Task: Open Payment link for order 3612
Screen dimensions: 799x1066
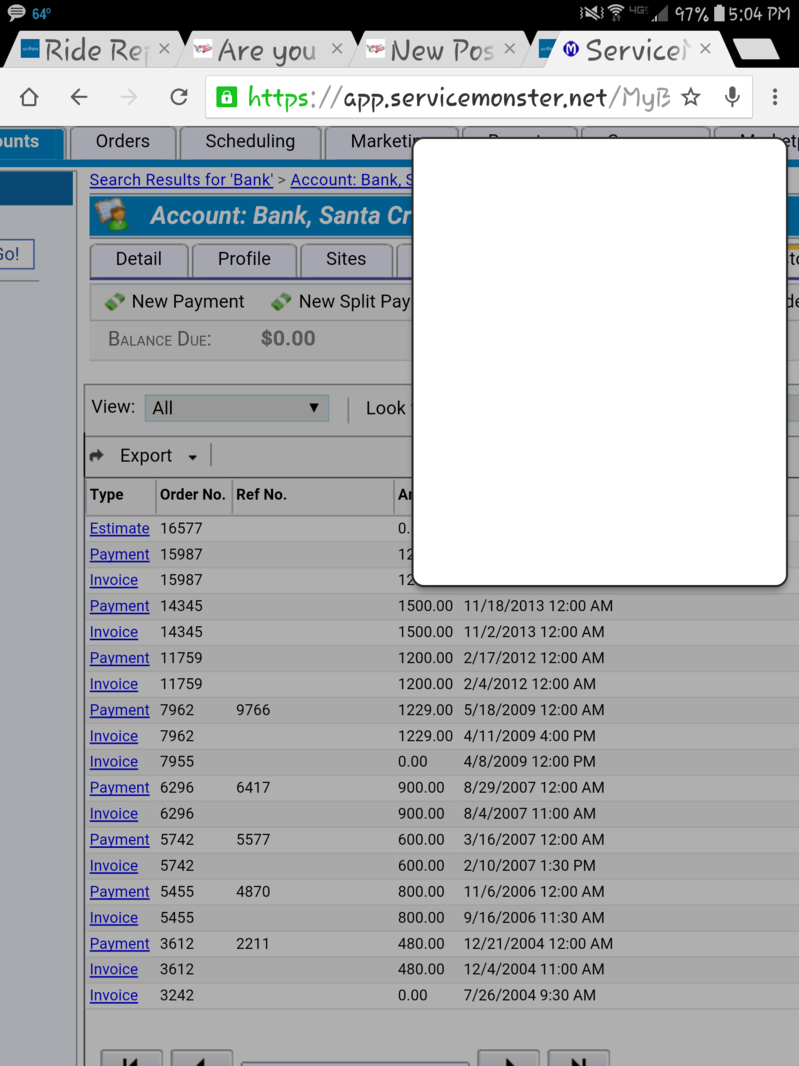Action: (x=120, y=944)
